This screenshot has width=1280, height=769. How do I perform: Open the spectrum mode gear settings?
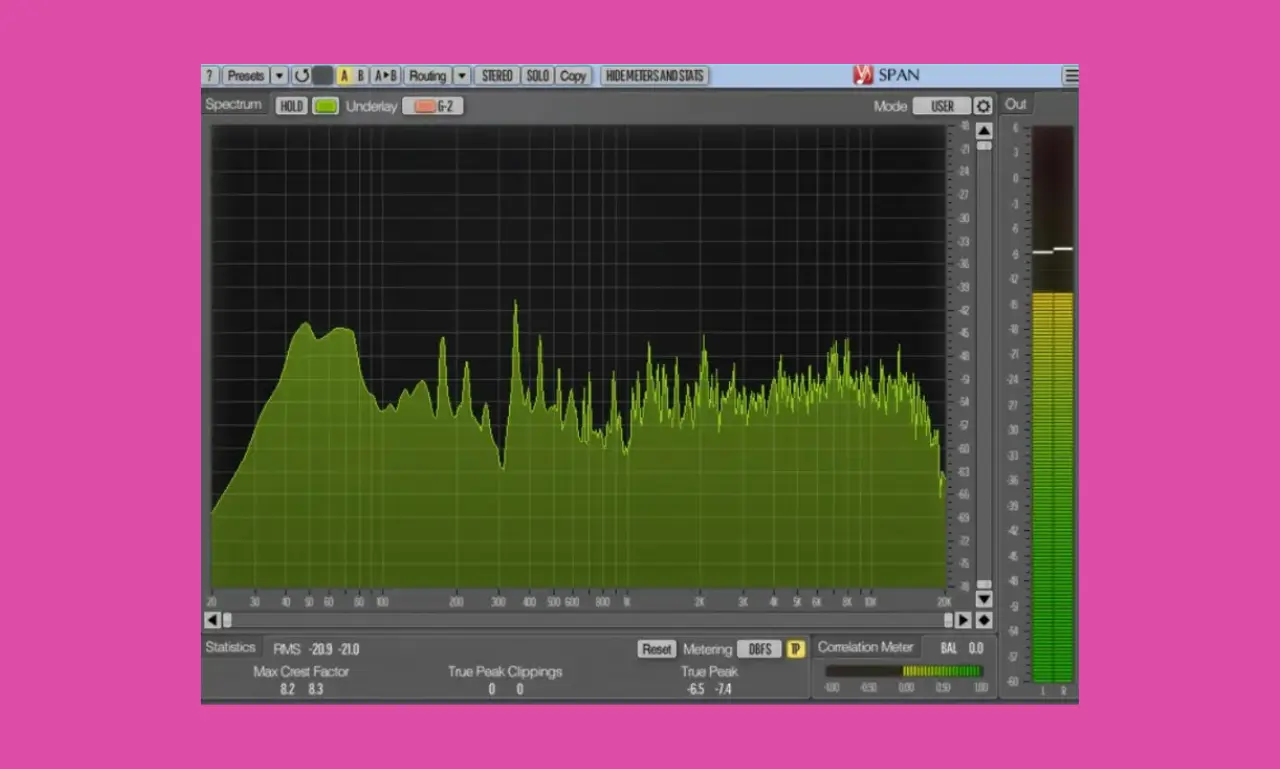[x=983, y=106]
